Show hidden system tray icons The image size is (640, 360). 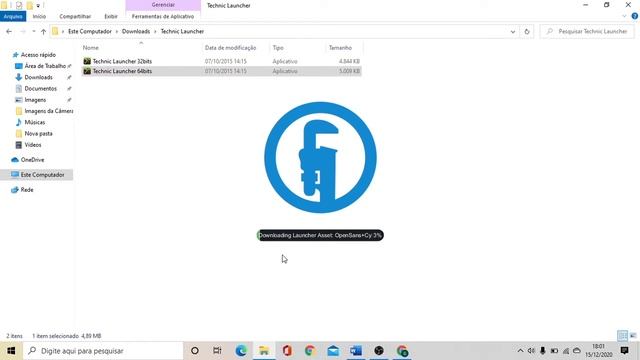[x=520, y=351]
